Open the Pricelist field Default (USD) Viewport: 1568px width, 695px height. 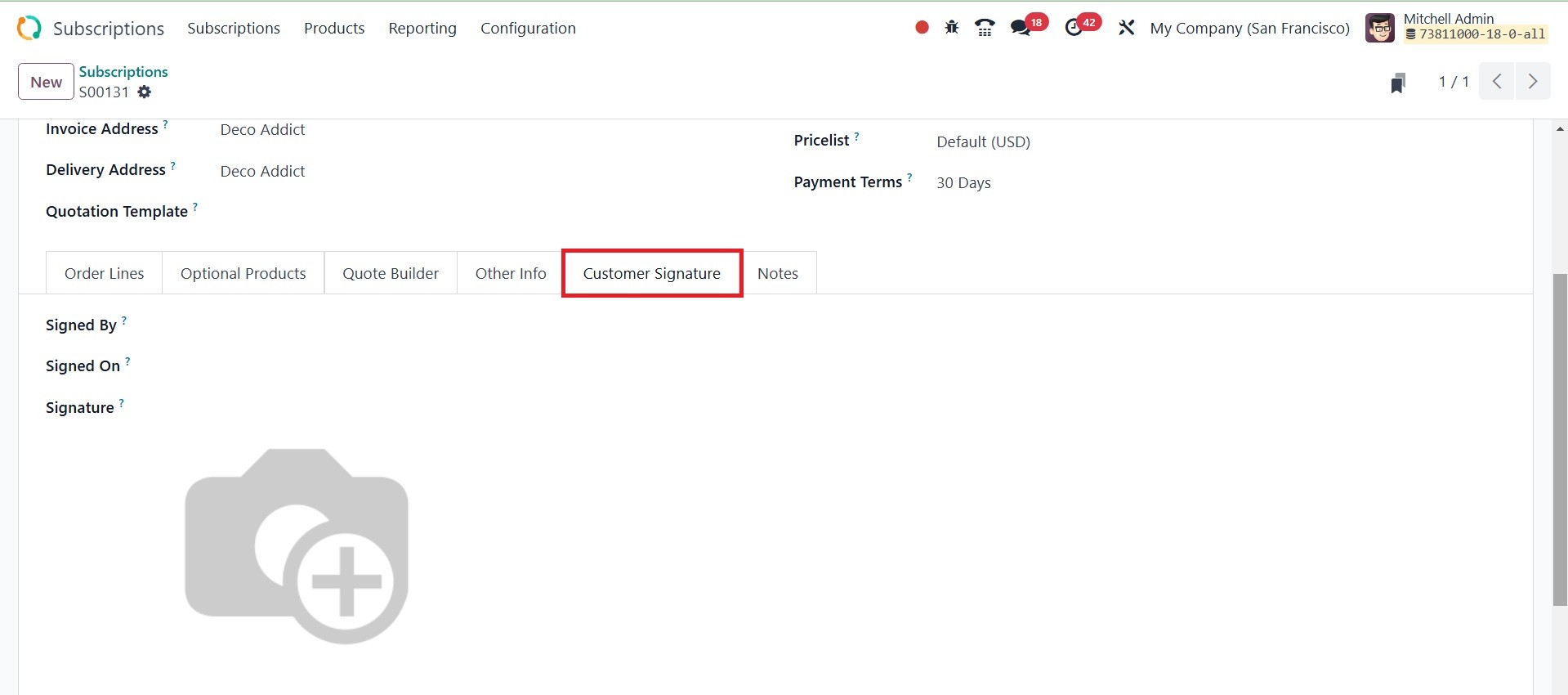(984, 141)
